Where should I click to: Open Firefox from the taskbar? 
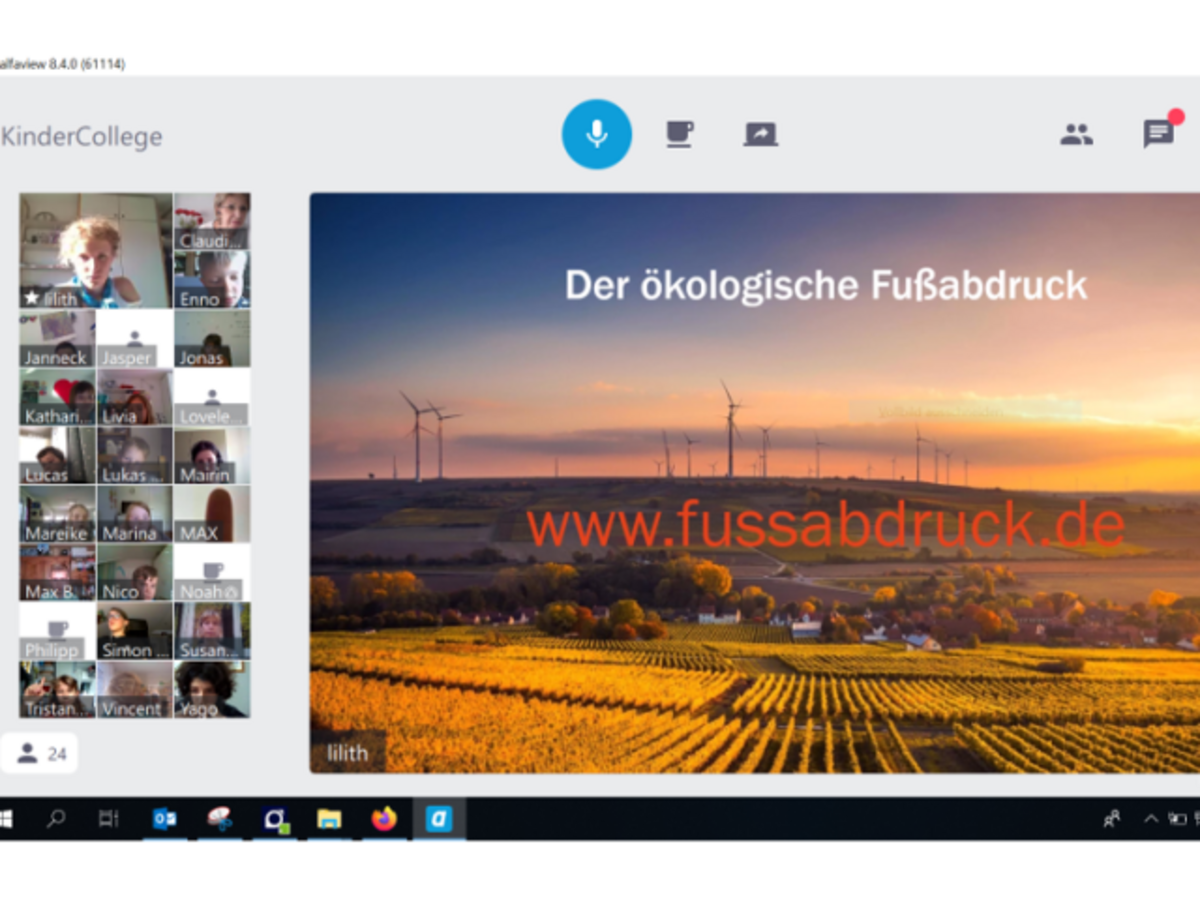tap(384, 820)
